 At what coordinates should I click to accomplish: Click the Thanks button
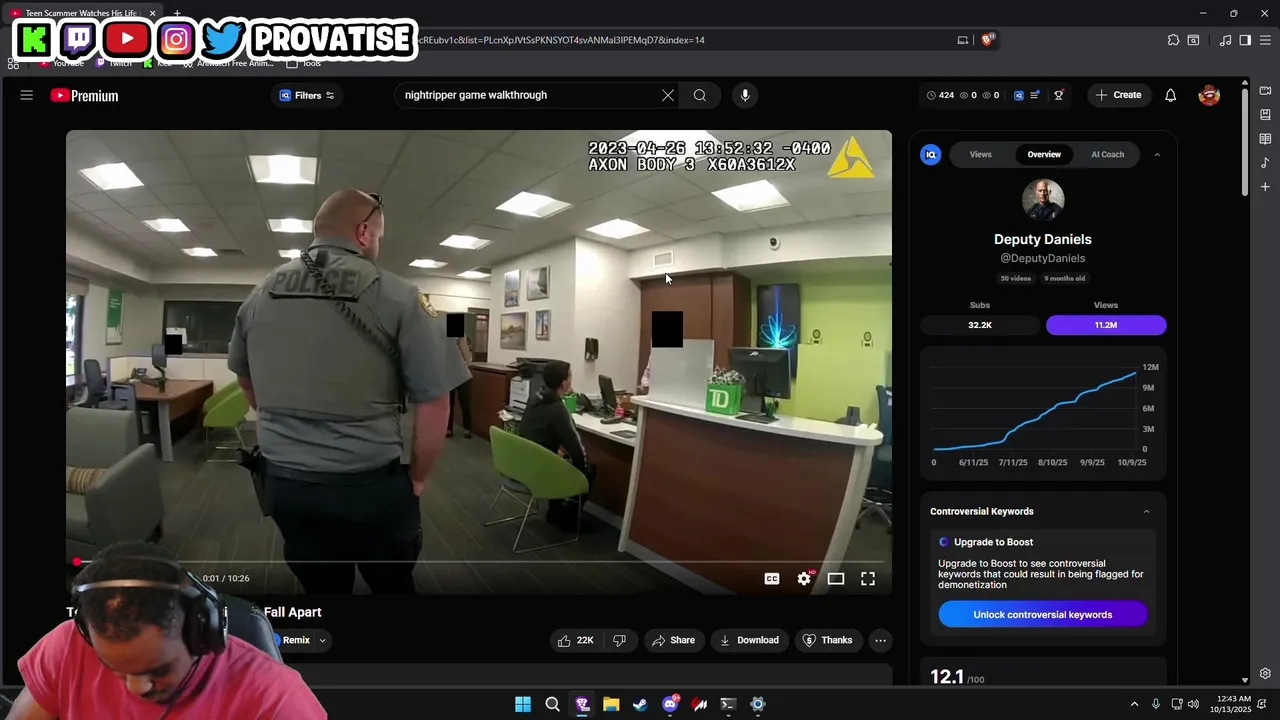click(828, 640)
